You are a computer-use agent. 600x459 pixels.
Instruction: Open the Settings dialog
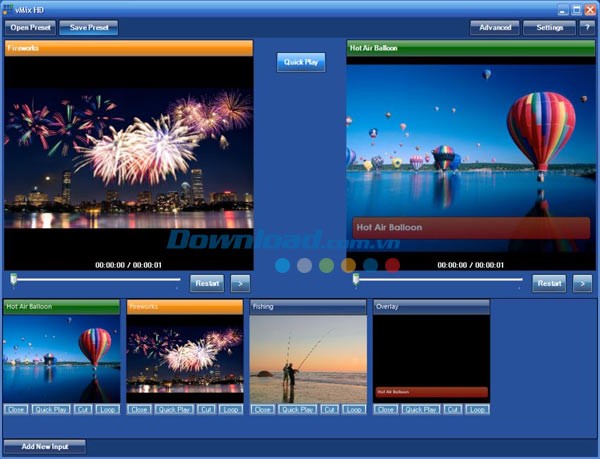pyautogui.click(x=549, y=28)
